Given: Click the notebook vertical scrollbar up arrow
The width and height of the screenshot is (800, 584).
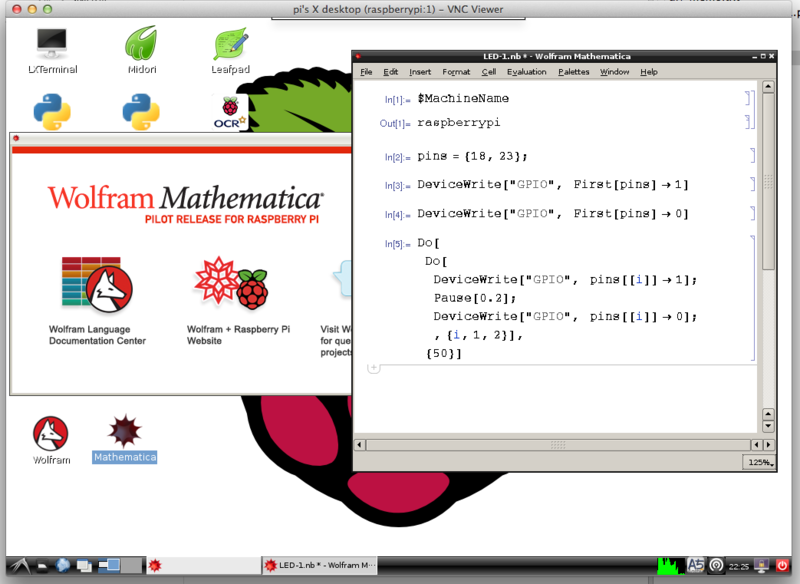Looking at the screenshot, I should tap(768, 87).
